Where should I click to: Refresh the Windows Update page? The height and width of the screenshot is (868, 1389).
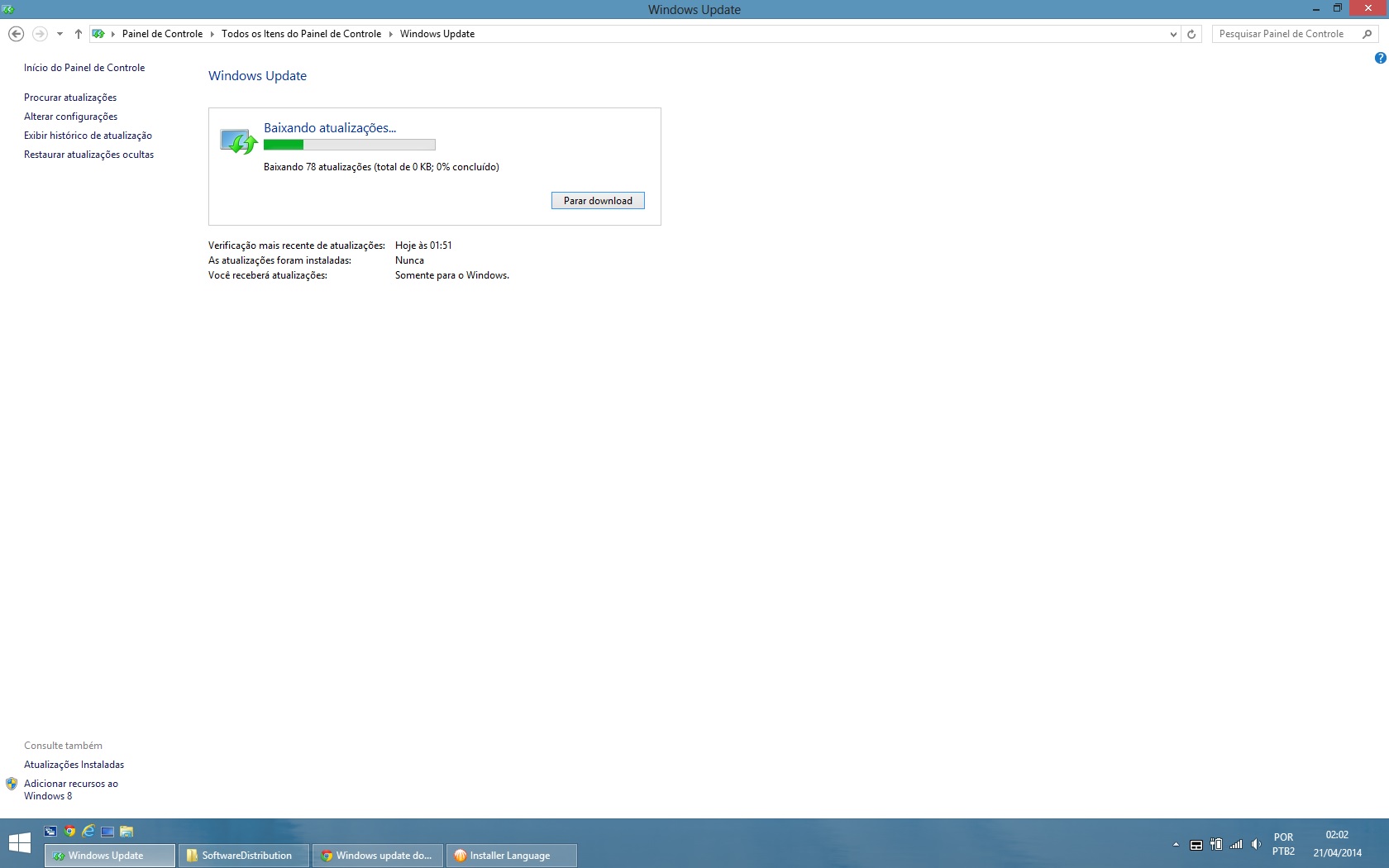coord(1191,34)
